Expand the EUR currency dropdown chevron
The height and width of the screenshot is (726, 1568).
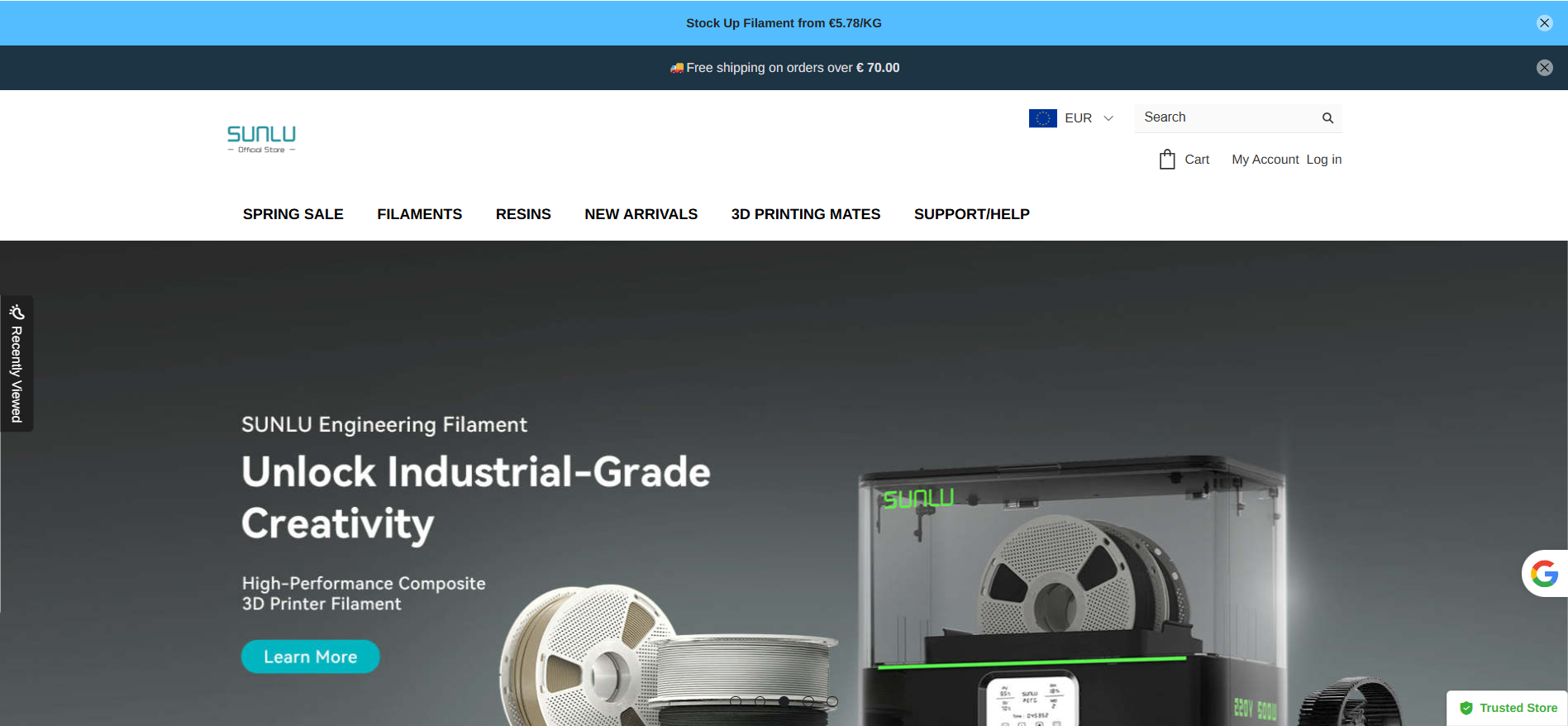pos(1108,118)
